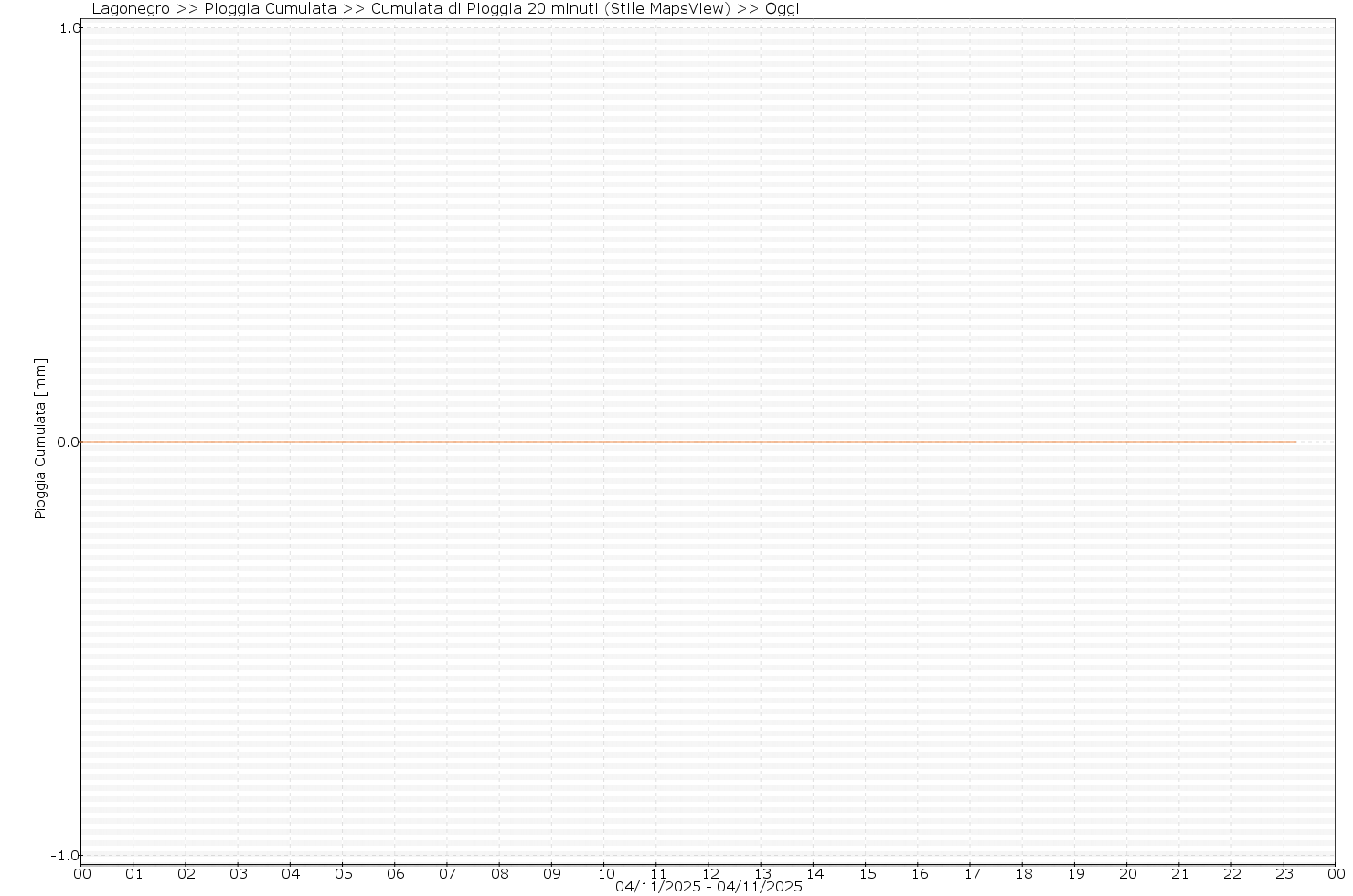Click the 09 hour x-axis label
Viewport: 1353px width, 896px height.
click(x=551, y=874)
